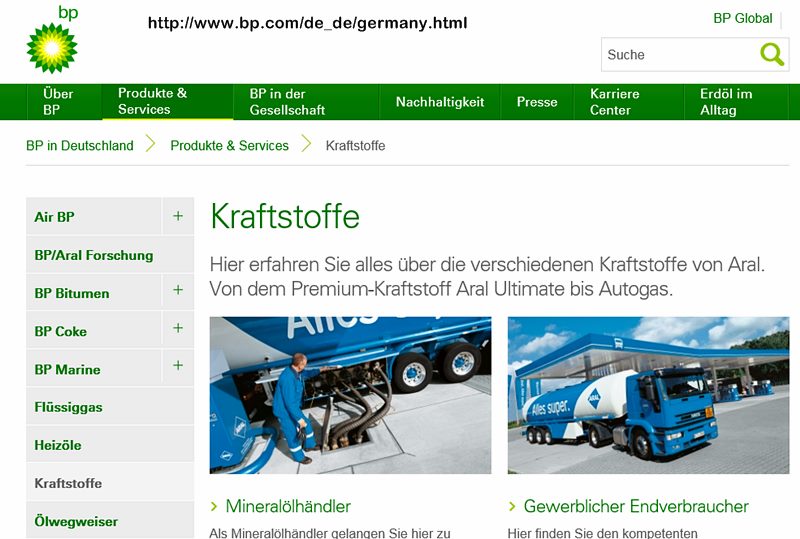The height and width of the screenshot is (539, 800).
Task: Open Erdöl im Alltag menu
Action: point(726,102)
